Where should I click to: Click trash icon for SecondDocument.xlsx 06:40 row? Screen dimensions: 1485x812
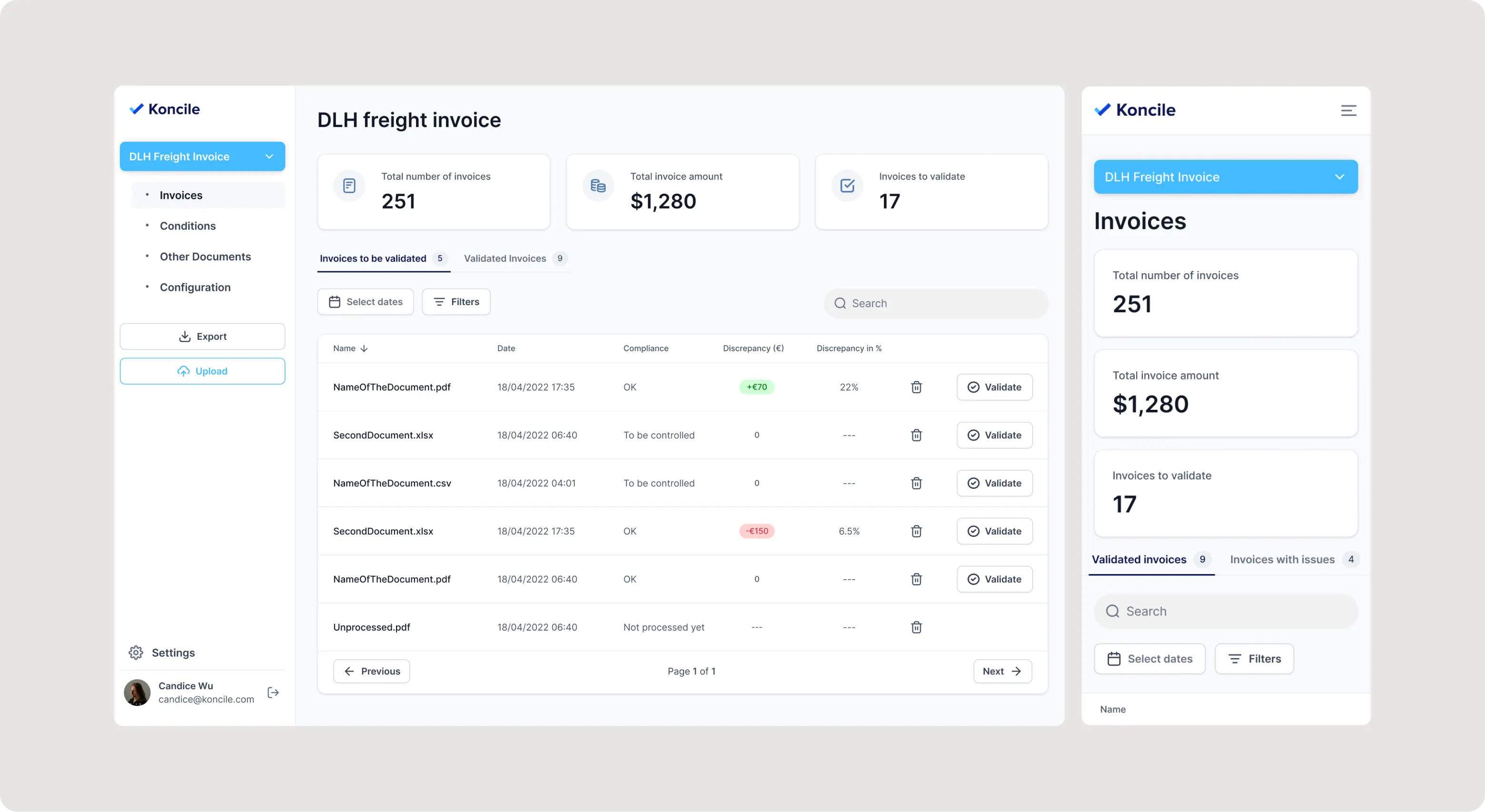pyautogui.click(x=916, y=435)
